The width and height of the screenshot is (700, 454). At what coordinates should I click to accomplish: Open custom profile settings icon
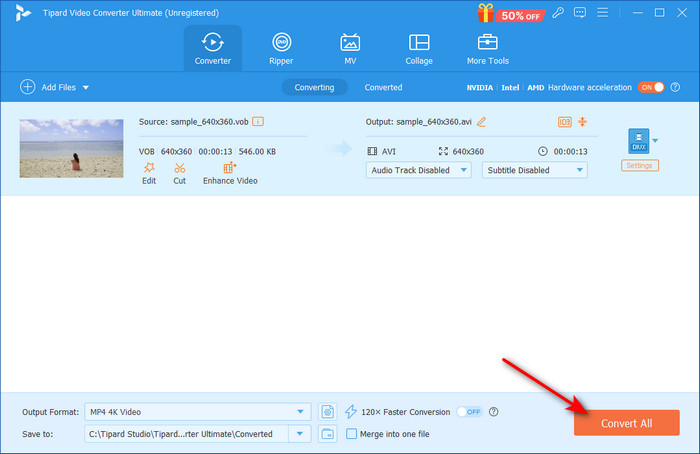tap(327, 412)
